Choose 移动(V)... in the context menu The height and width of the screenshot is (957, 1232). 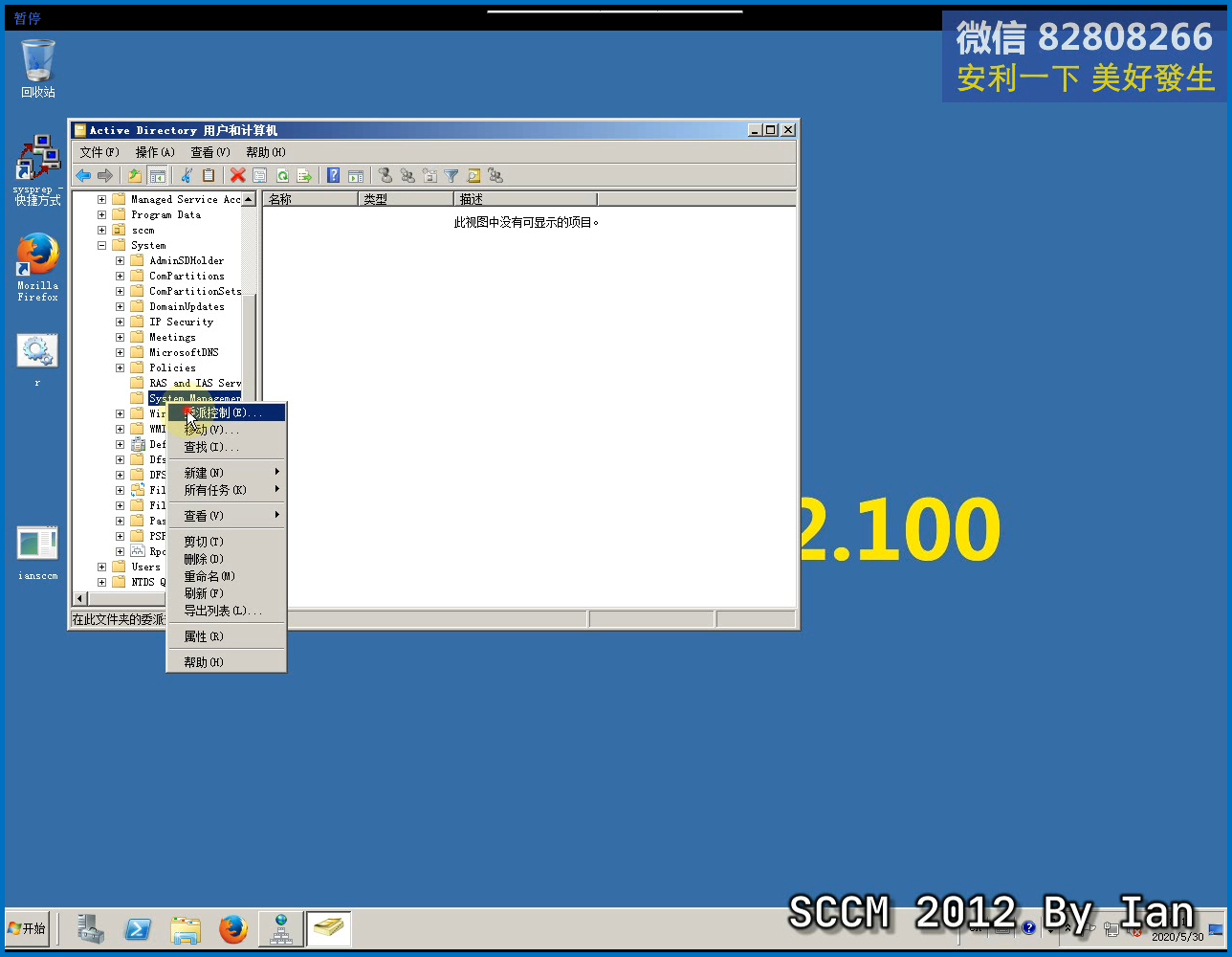click(x=227, y=430)
